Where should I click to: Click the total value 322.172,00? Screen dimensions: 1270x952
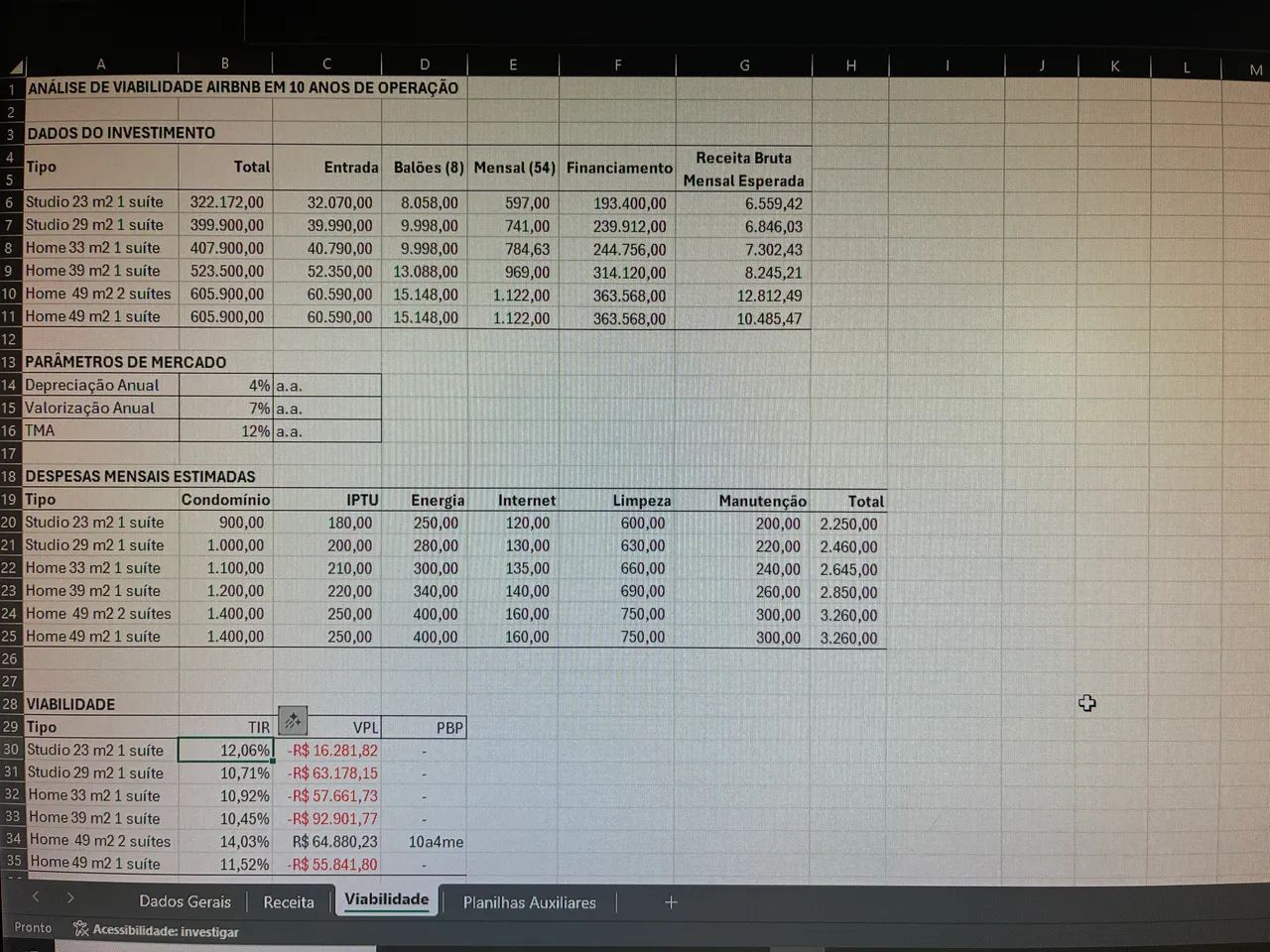pyautogui.click(x=227, y=202)
